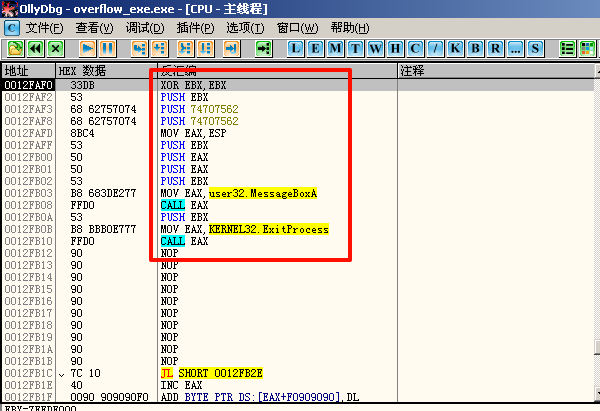The image size is (600, 411).
Task: Open the File menu 文件(F)
Action: point(44,28)
